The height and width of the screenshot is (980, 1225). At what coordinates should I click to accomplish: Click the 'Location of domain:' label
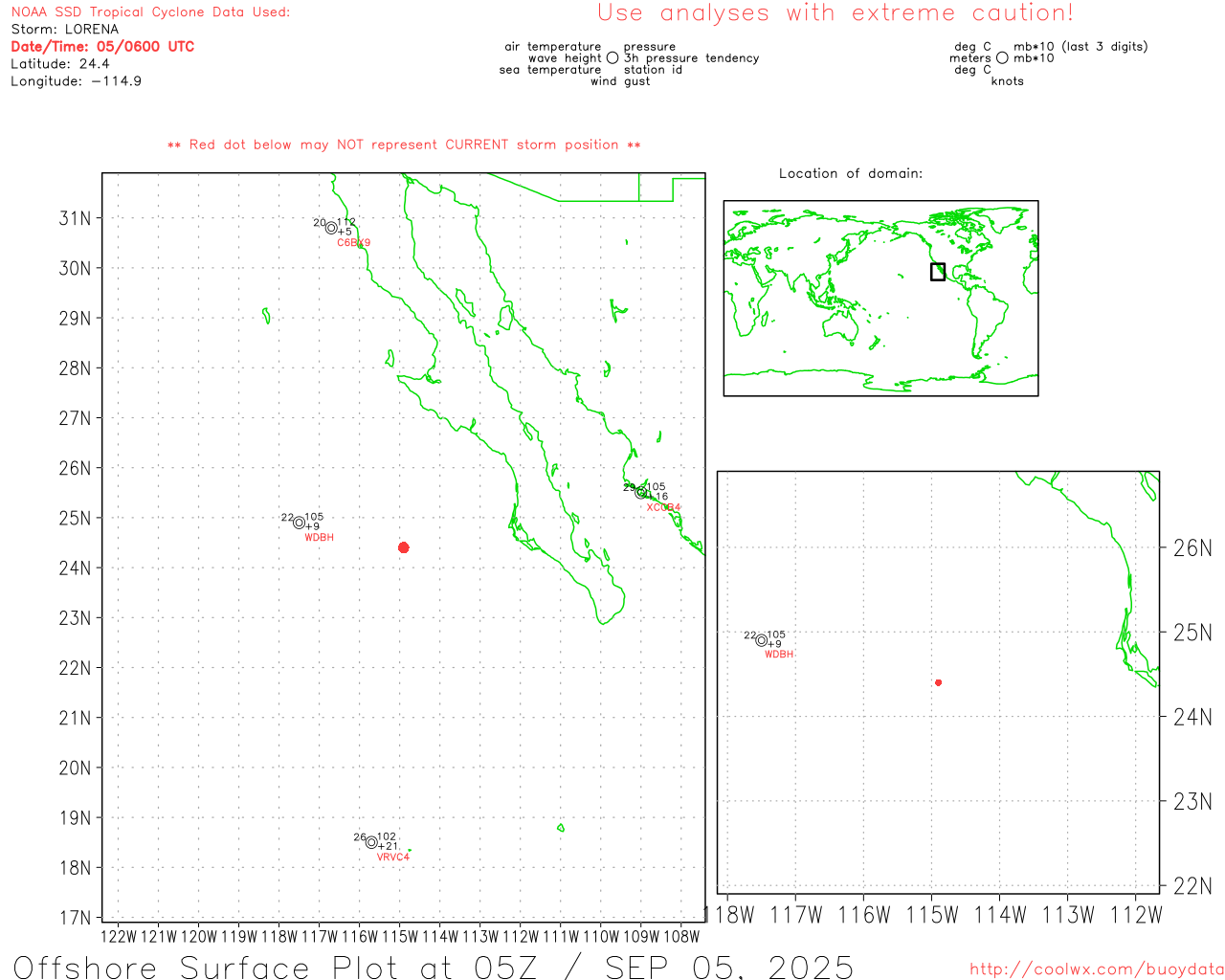coord(851,173)
